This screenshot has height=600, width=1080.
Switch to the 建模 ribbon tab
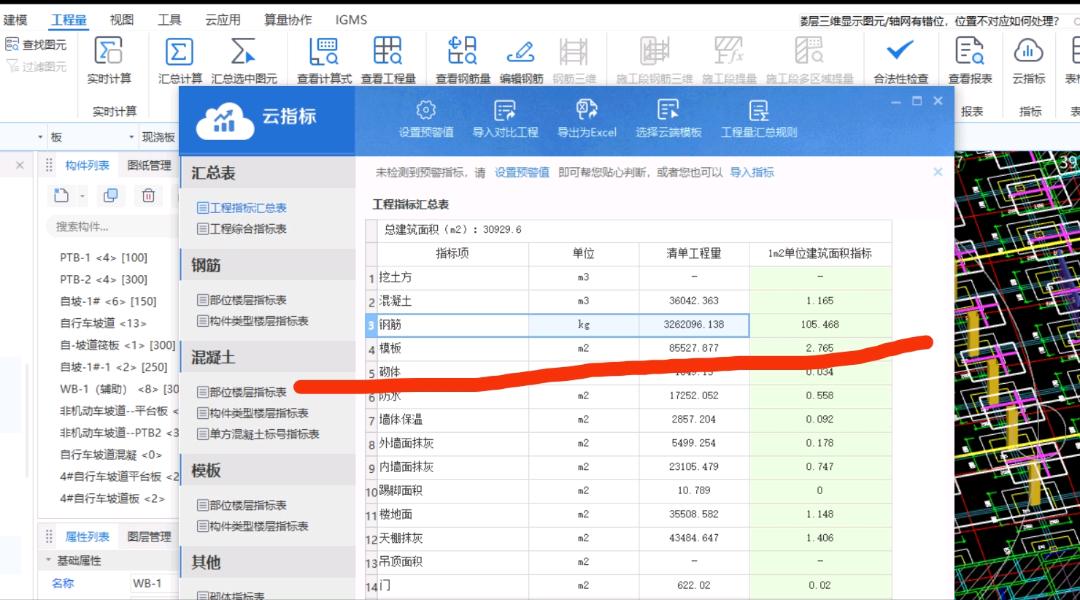coord(15,20)
